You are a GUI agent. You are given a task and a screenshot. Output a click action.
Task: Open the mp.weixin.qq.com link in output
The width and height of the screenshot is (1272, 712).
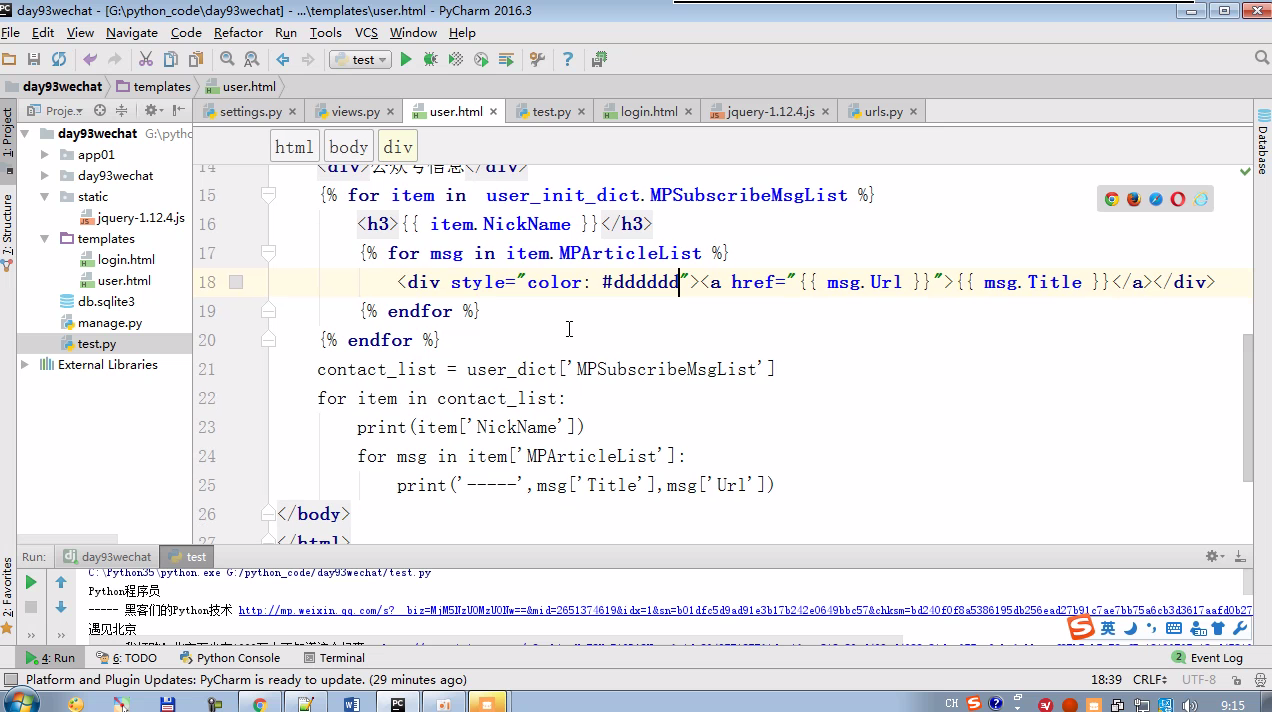[x=745, y=610]
